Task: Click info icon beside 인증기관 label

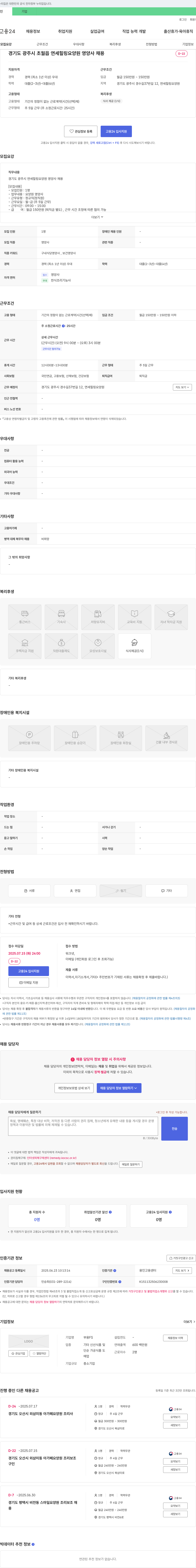Action: pyautogui.click(x=115, y=1270)
